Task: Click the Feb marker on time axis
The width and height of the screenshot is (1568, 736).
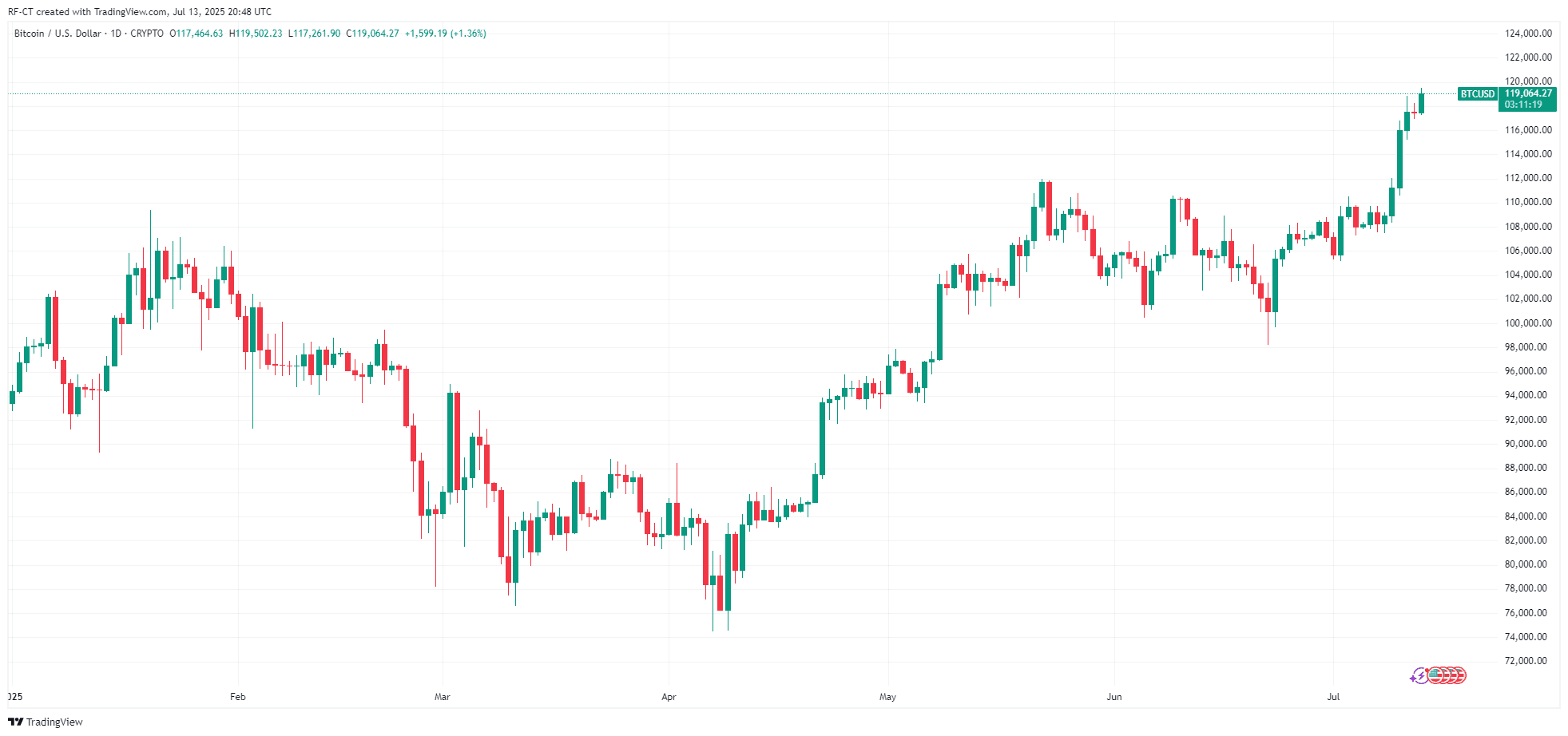Action: click(237, 697)
